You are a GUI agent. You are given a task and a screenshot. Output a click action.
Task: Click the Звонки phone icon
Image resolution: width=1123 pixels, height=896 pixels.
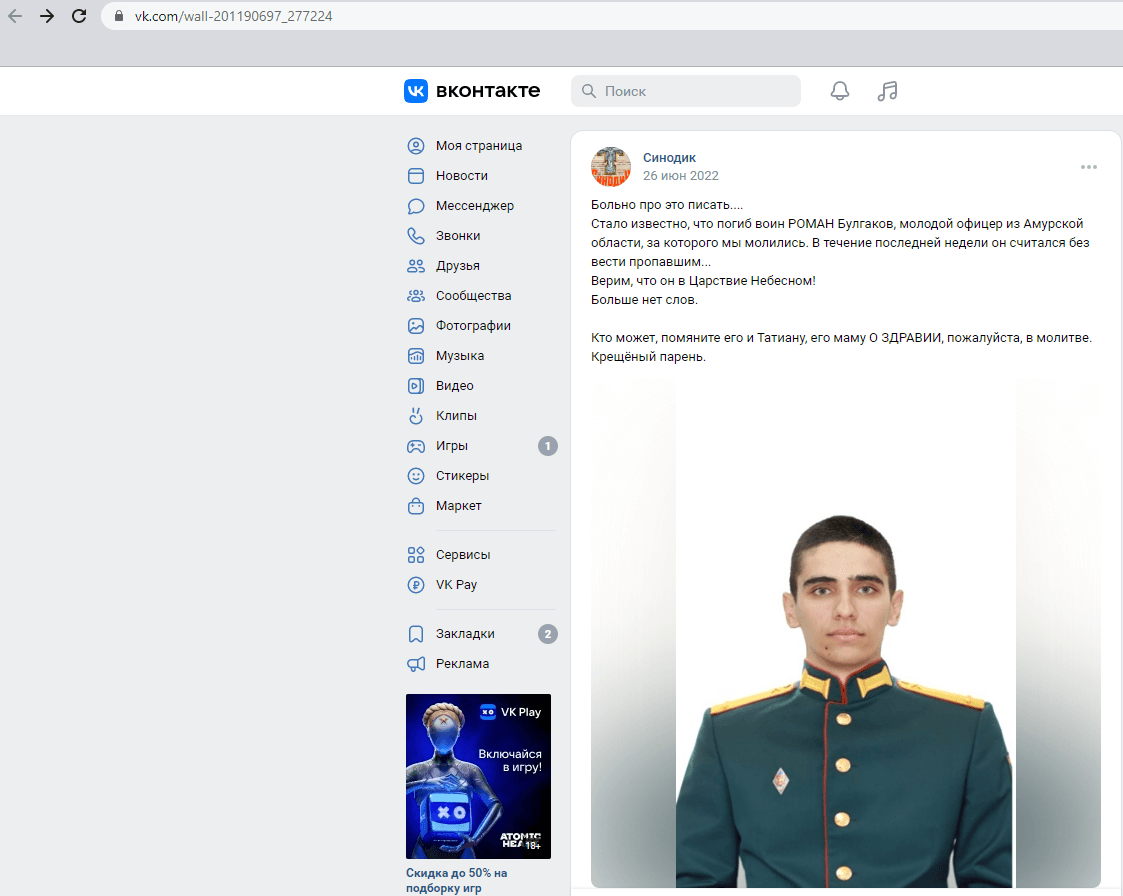click(416, 236)
